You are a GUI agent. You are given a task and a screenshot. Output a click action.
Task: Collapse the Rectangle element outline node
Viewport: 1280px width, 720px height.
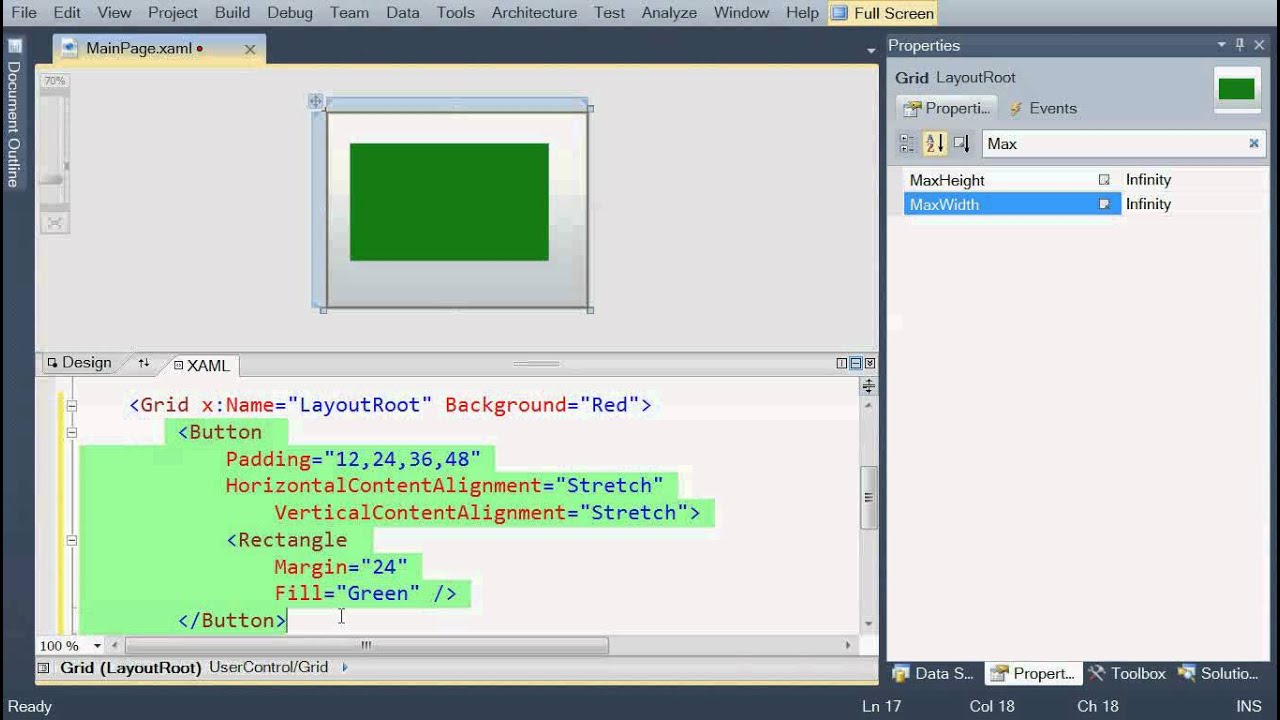tap(71, 540)
